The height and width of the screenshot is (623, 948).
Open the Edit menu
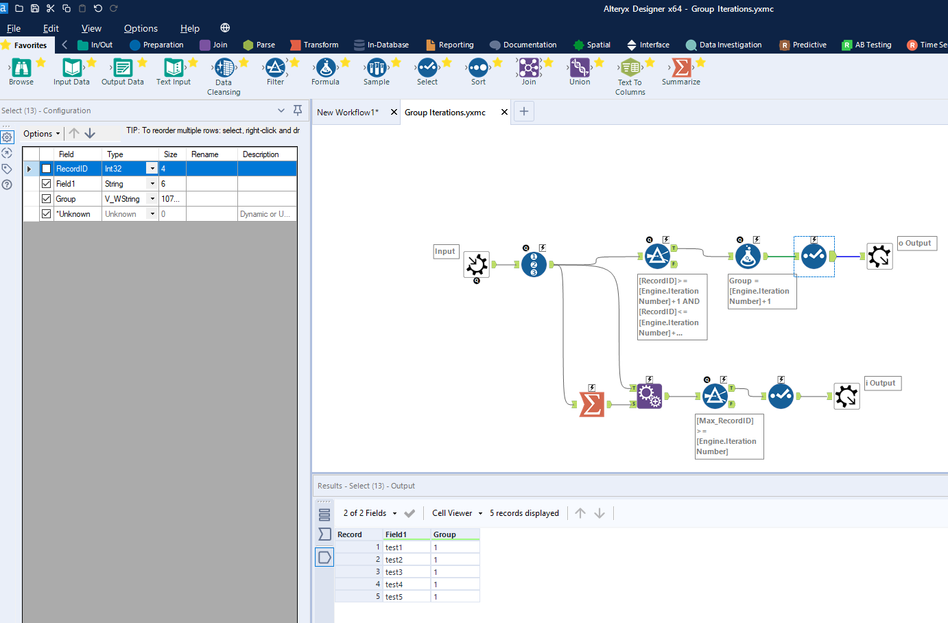point(51,28)
